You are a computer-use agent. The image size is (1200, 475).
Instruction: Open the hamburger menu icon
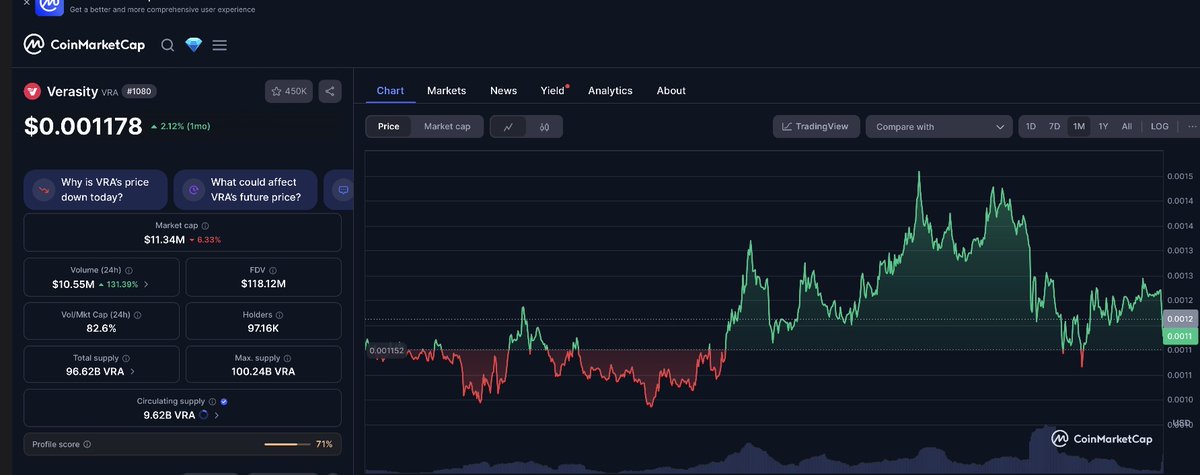tap(220, 45)
